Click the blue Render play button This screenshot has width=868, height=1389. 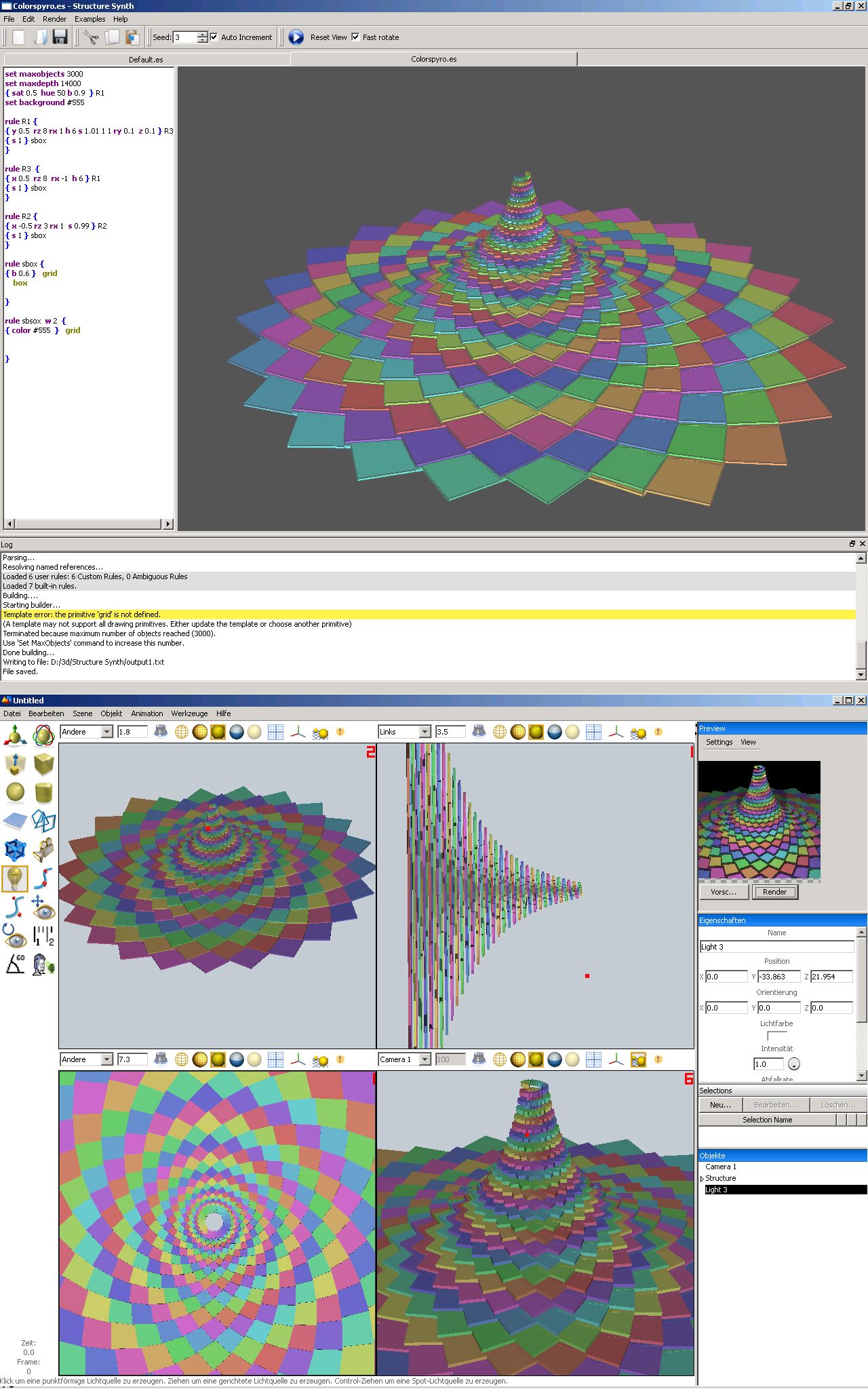(x=296, y=37)
